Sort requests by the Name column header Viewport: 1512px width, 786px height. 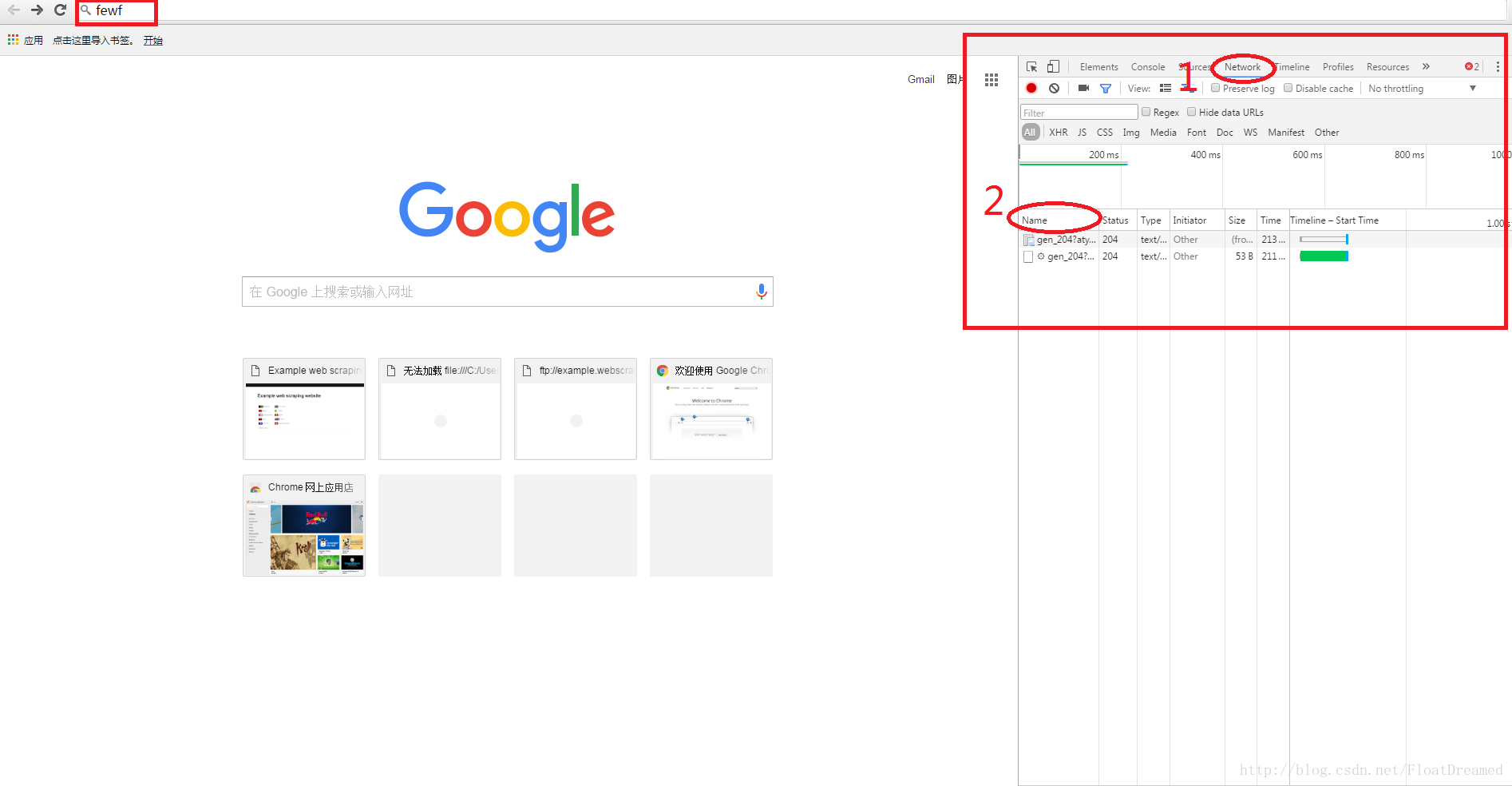pyautogui.click(x=1059, y=220)
